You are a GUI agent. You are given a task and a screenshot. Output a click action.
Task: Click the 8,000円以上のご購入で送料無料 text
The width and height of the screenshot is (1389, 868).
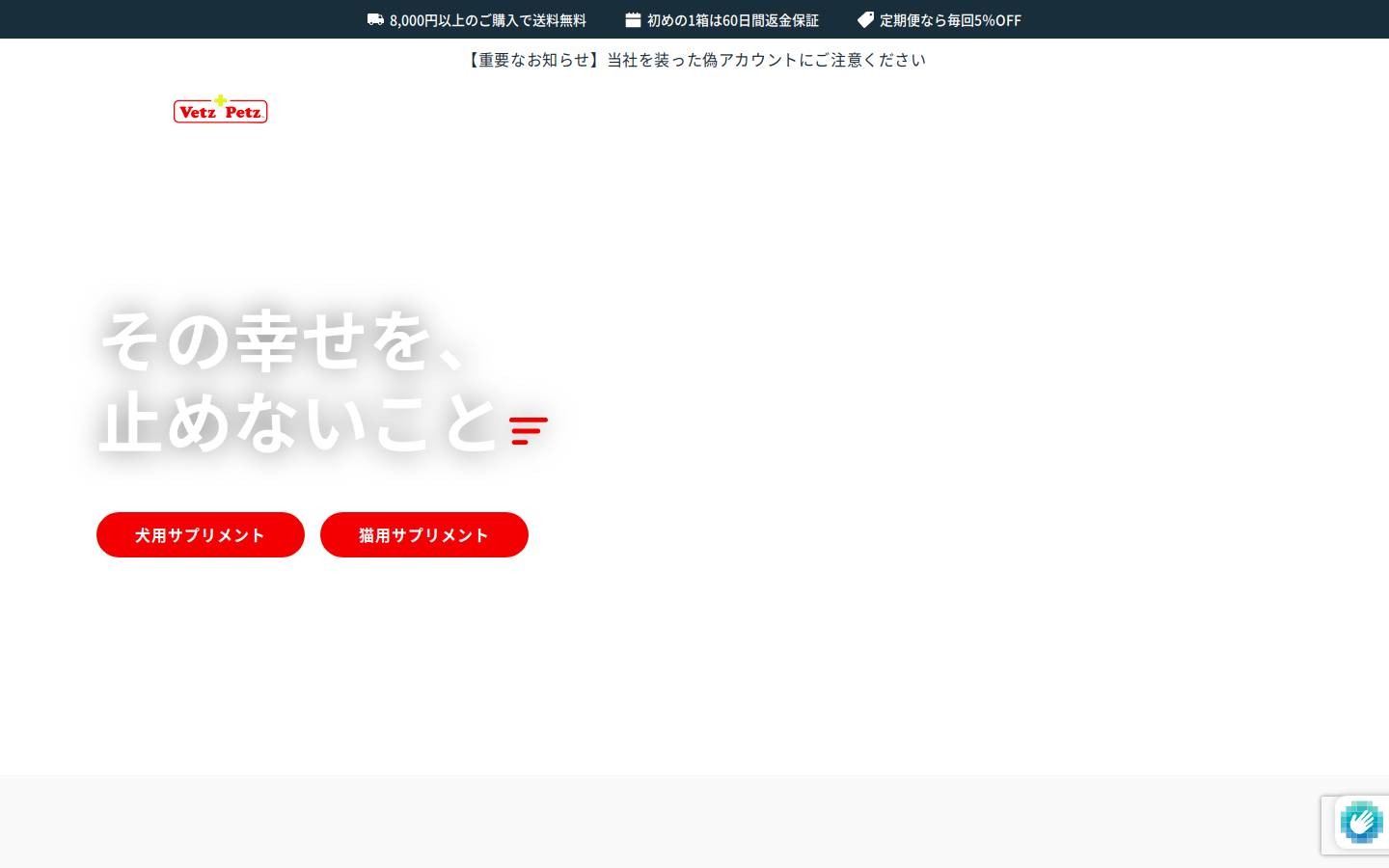coord(488,20)
